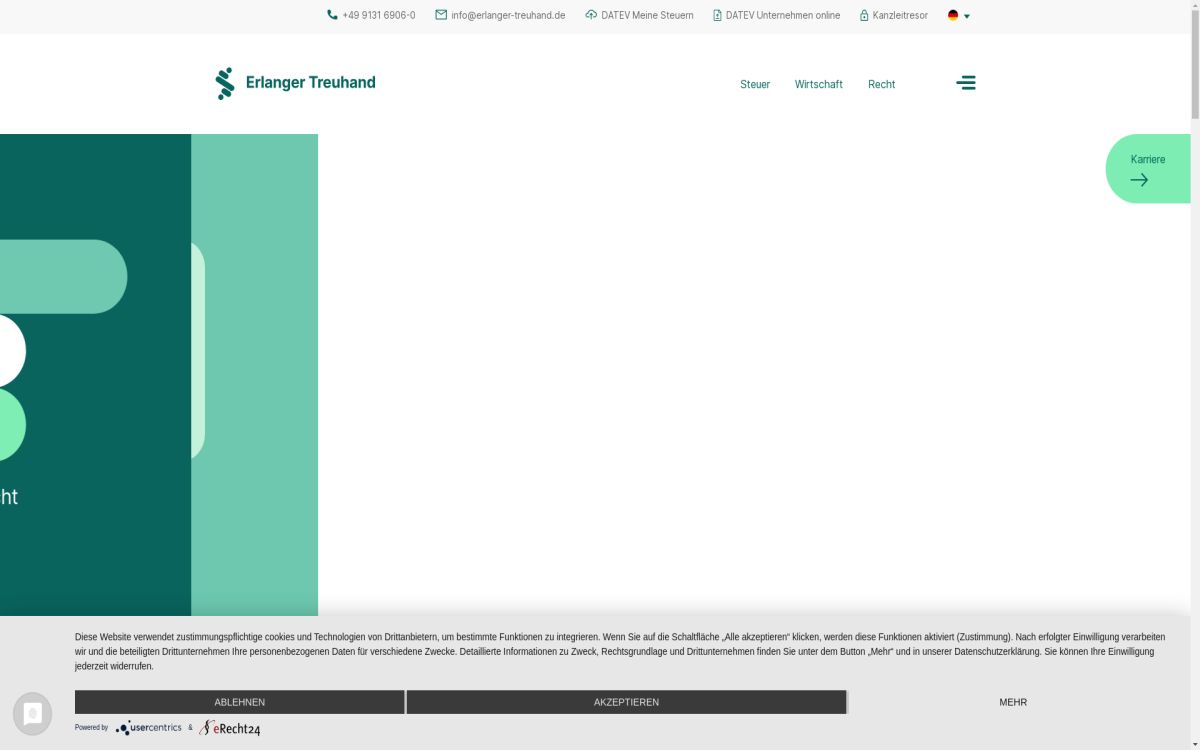Viewport: 1200px width, 750px height.
Task: Accept cookies with the Akzeptieren button
Action: (626, 702)
